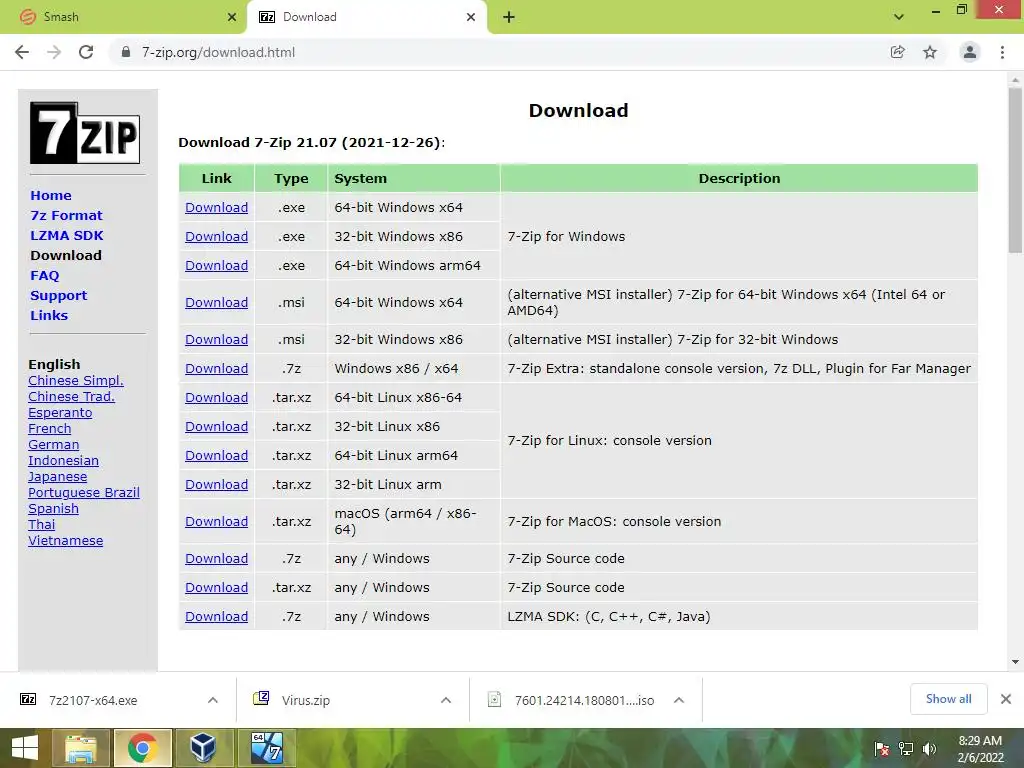
Task: Download the .msi for 32-bit Windows x86
Action: 216,340
